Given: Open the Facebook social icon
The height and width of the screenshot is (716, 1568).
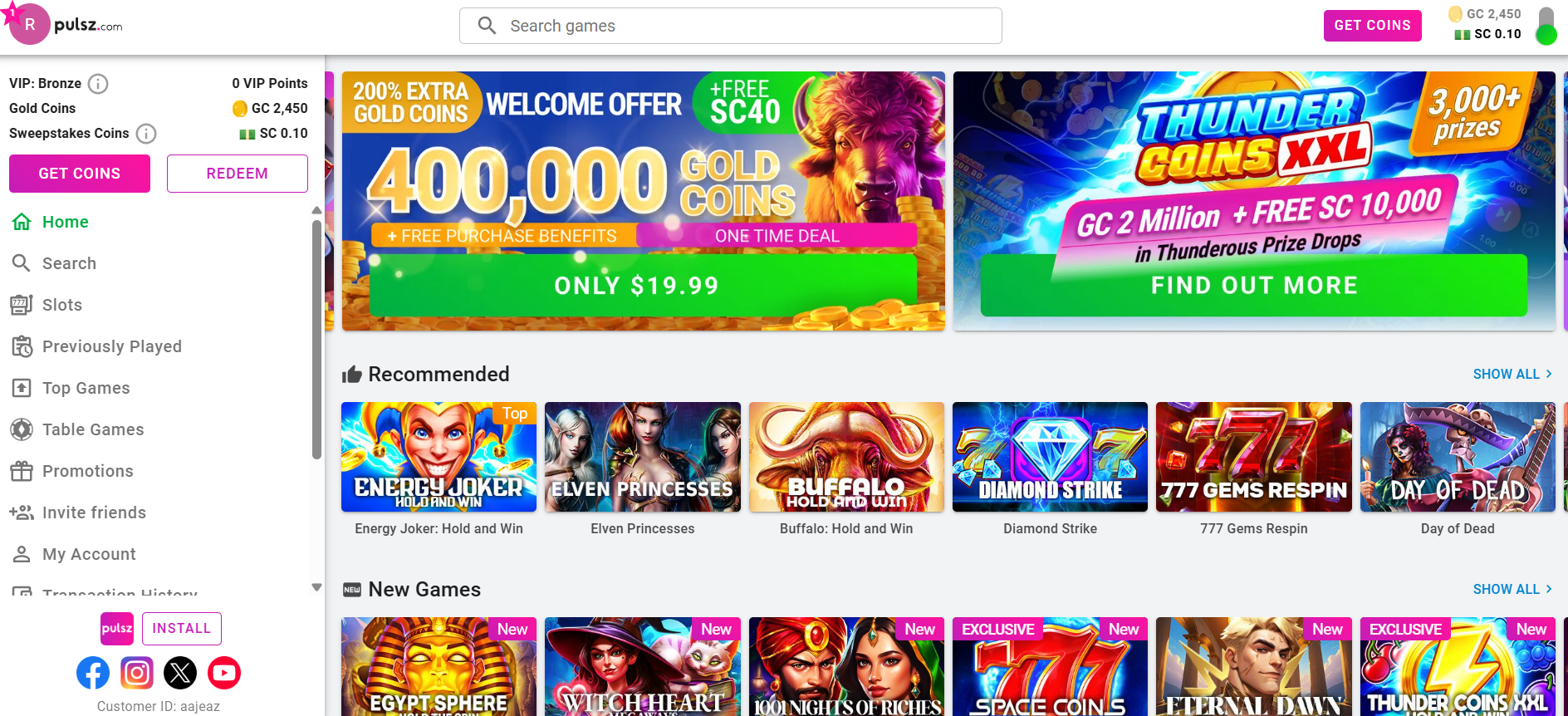Looking at the screenshot, I should coord(93,673).
